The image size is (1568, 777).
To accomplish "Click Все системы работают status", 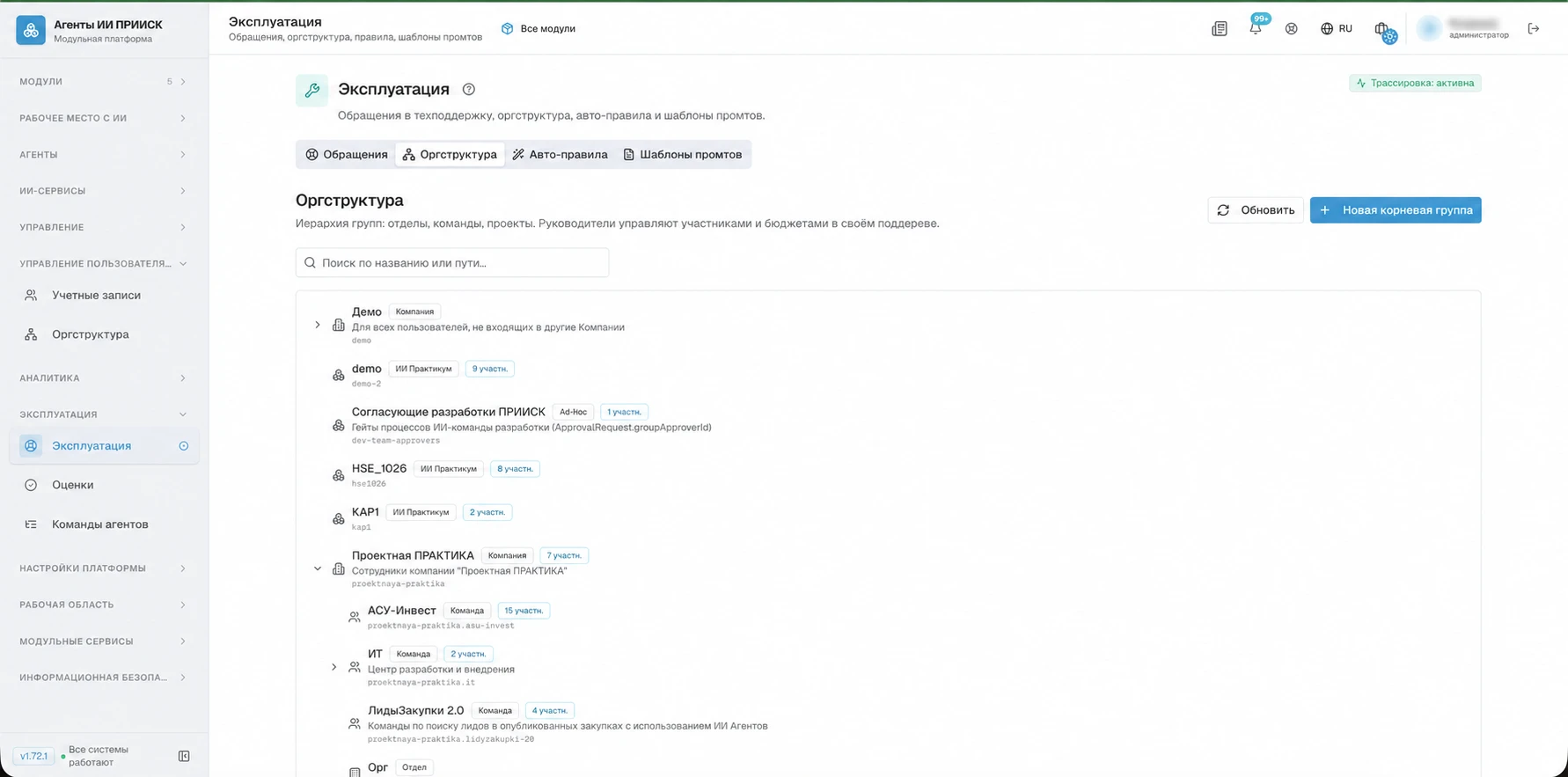I will coord(97,756).
